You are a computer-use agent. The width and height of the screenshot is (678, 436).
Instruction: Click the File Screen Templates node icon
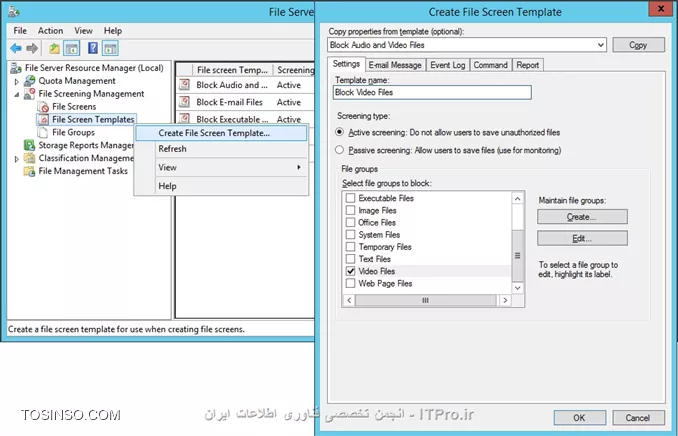pyautogui.click(x=43, y=119)
